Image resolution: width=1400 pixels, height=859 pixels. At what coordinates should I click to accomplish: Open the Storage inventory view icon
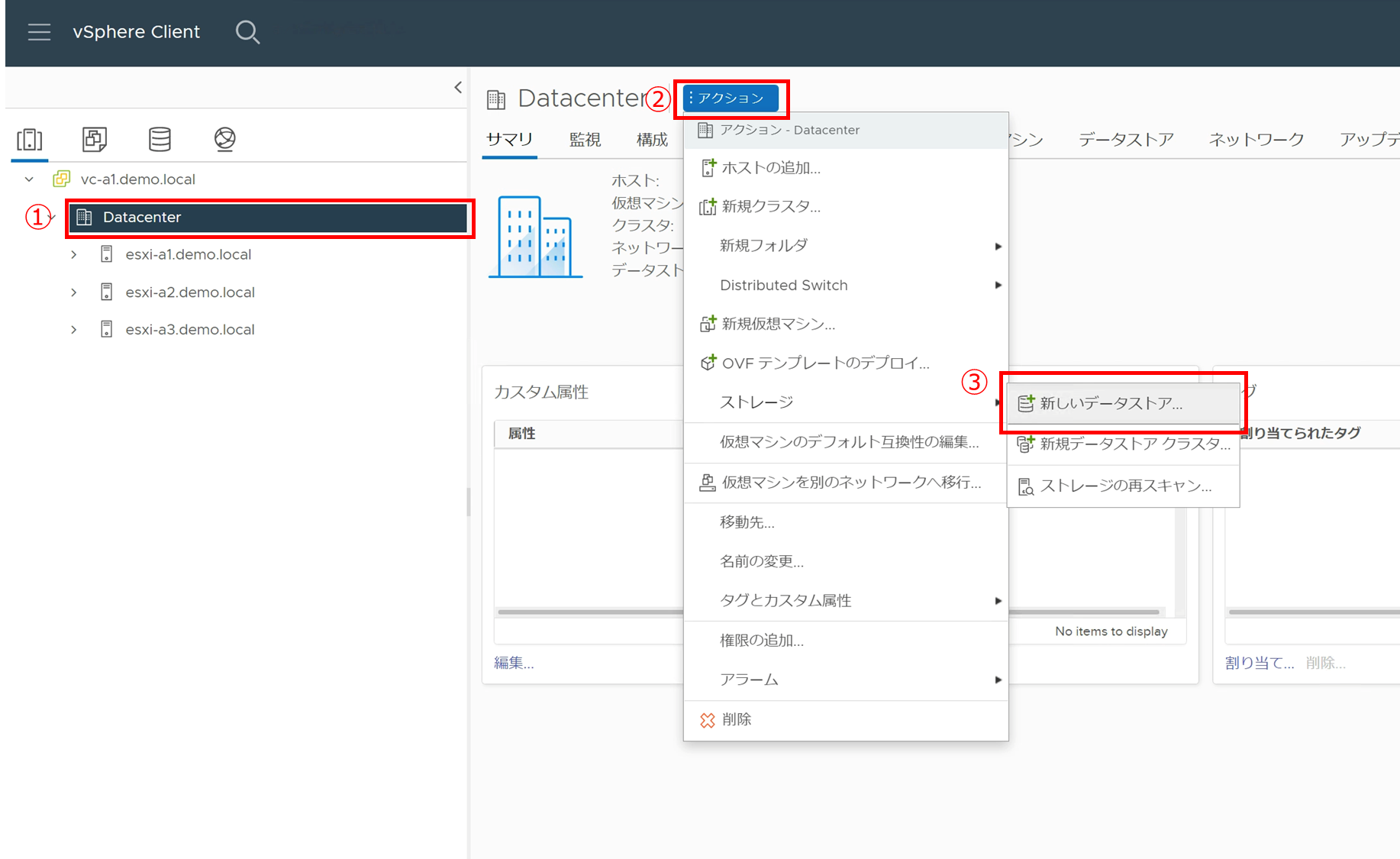click(160, 139)
